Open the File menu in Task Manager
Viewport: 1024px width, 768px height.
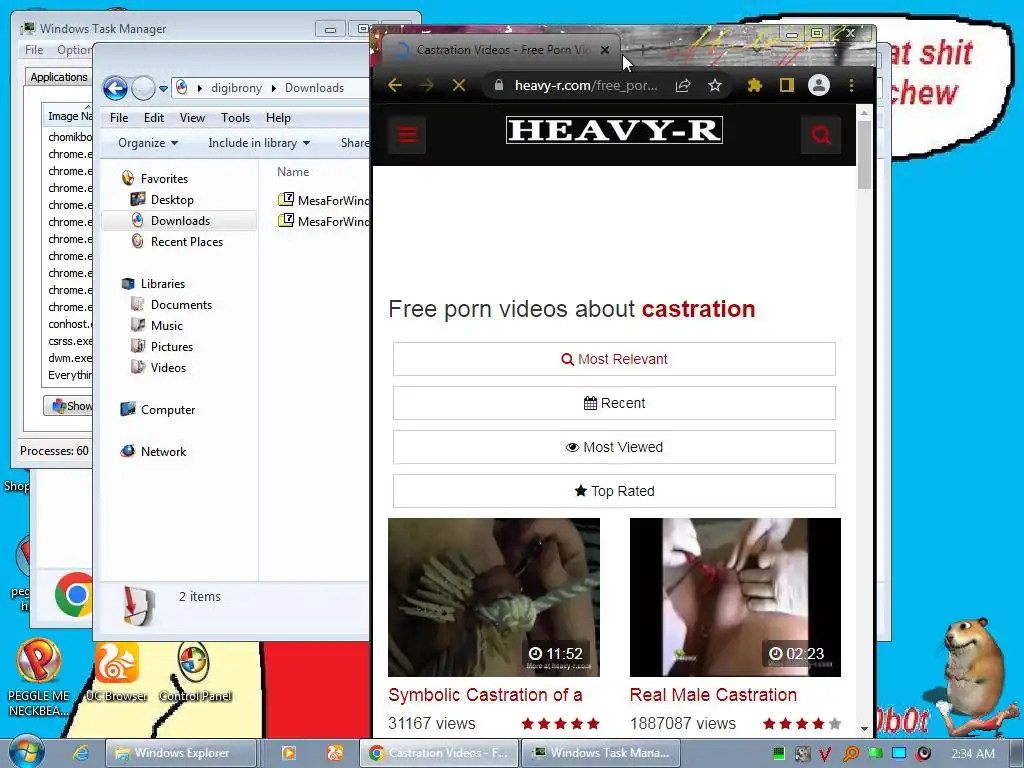pyautogui.click(x=34, y=50)
